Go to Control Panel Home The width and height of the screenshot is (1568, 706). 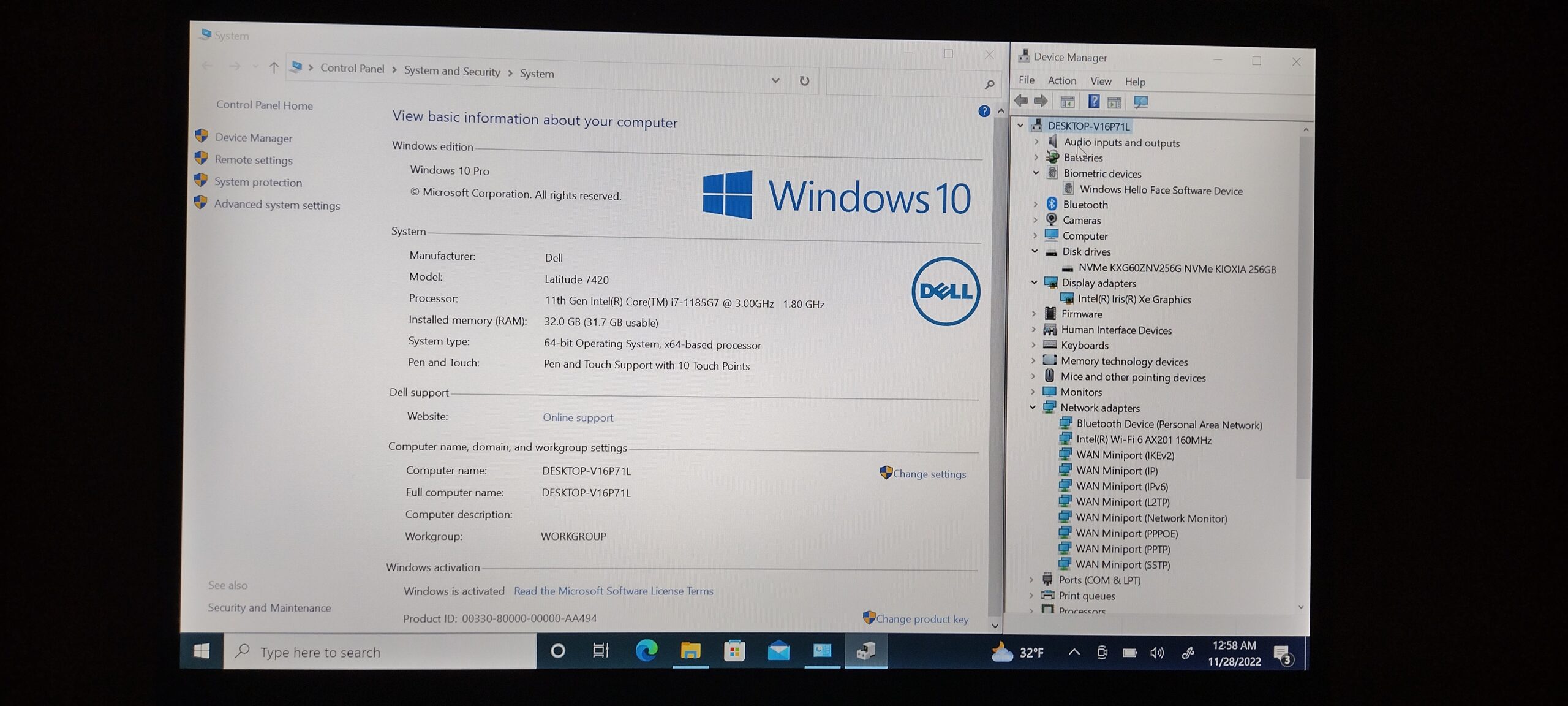point(264,105)
